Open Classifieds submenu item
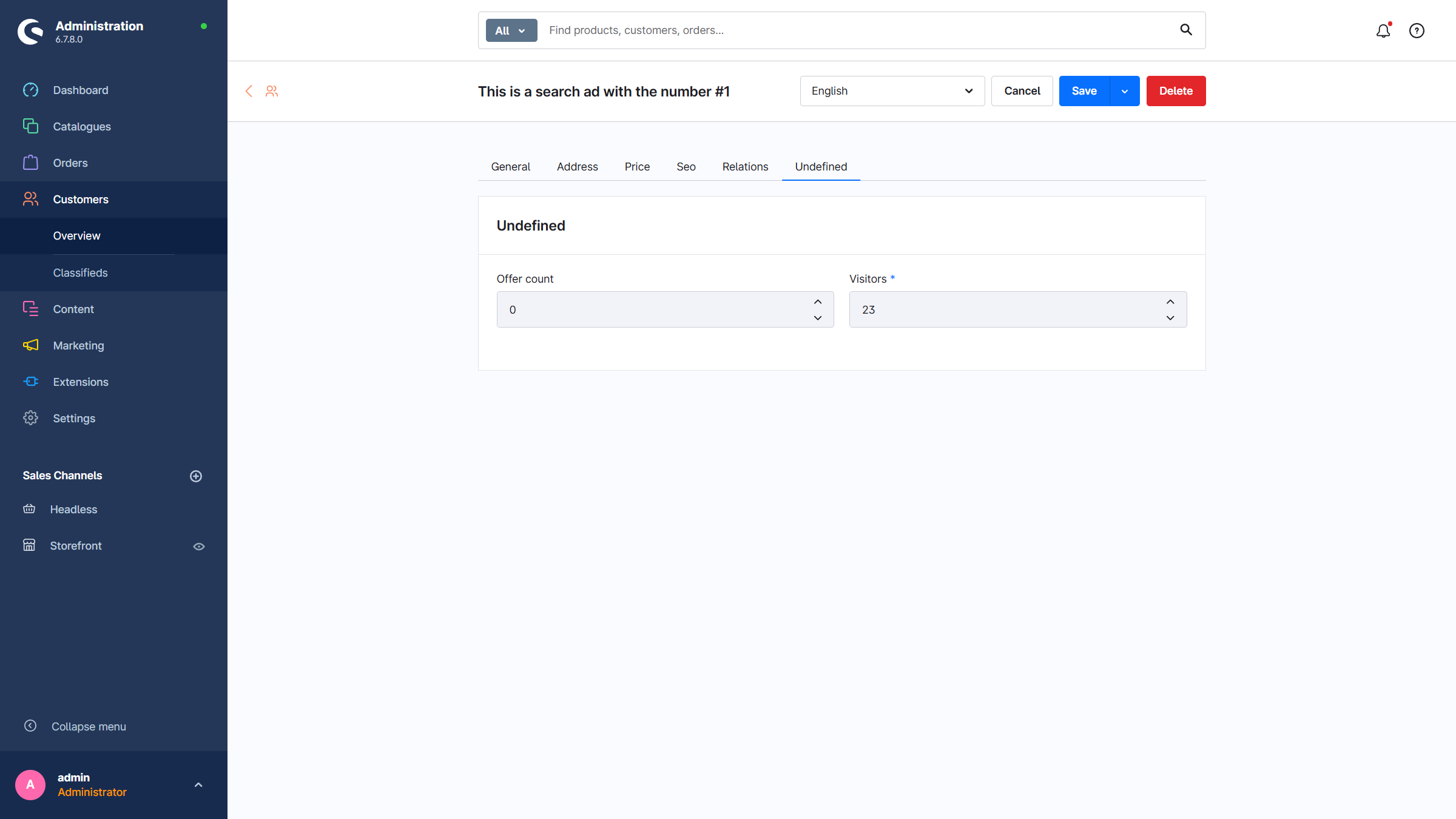The width and height of the screenshot is (1456, 819). point(80,273)
